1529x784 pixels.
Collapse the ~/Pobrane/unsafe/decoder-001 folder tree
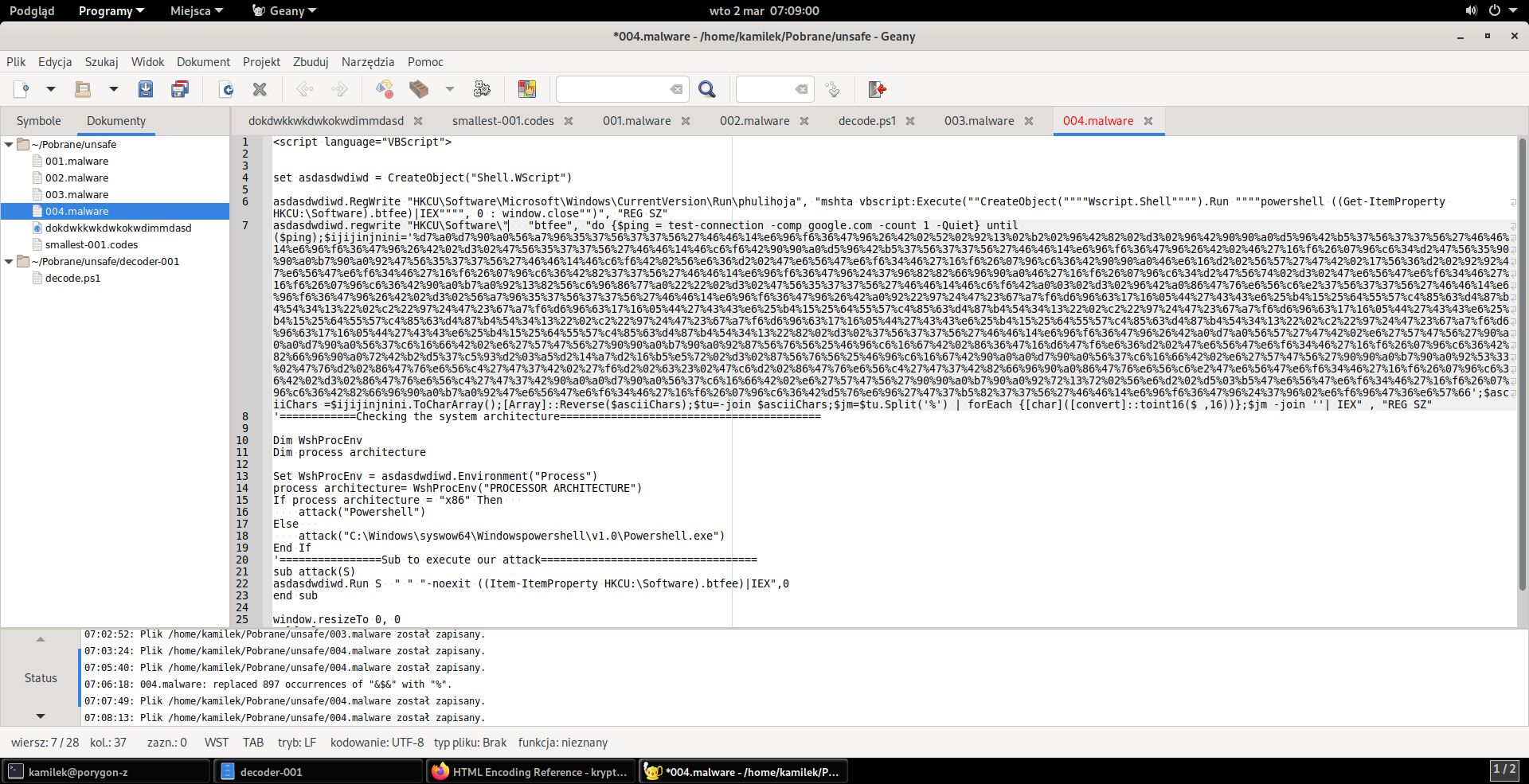click(9, 262)
